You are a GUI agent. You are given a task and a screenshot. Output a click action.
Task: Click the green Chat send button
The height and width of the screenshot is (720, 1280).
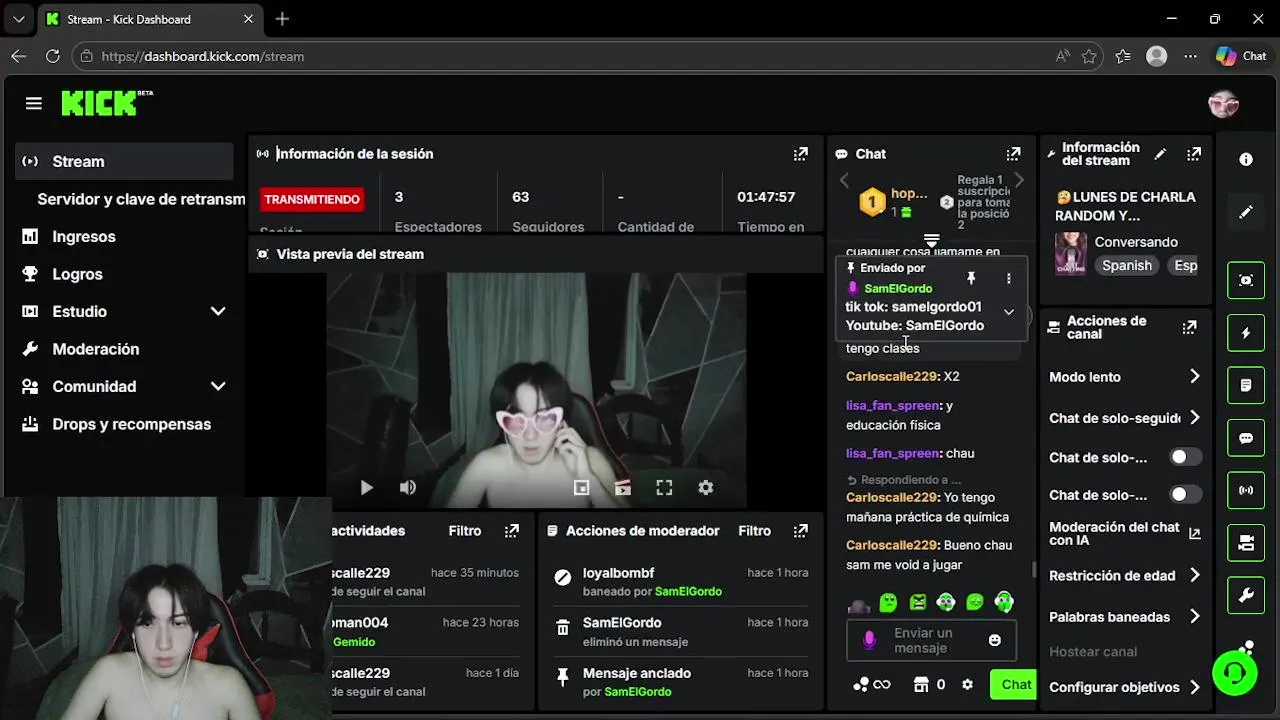tap(1014, 685)
